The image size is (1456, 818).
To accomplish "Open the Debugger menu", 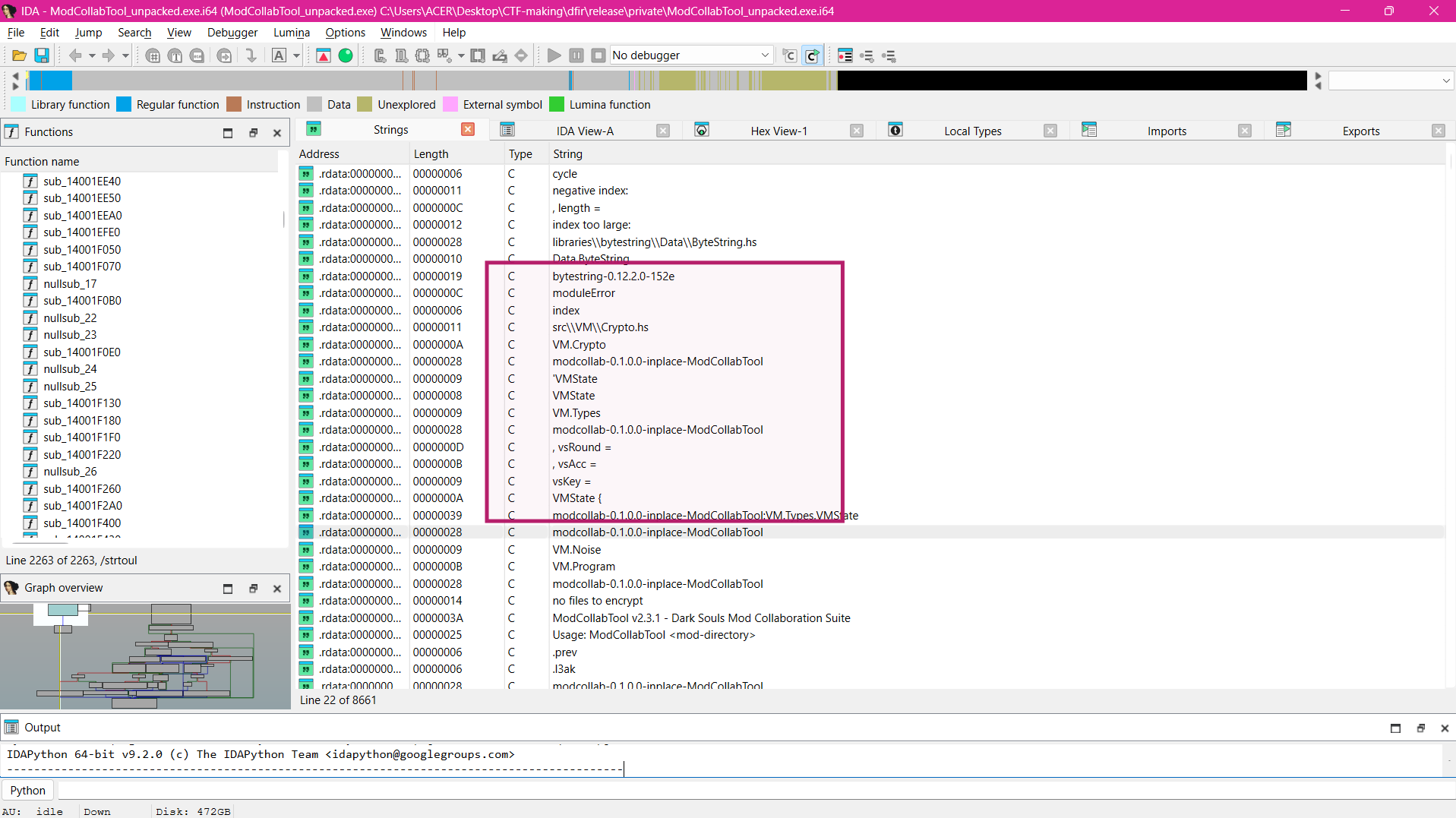I will 232,33.
